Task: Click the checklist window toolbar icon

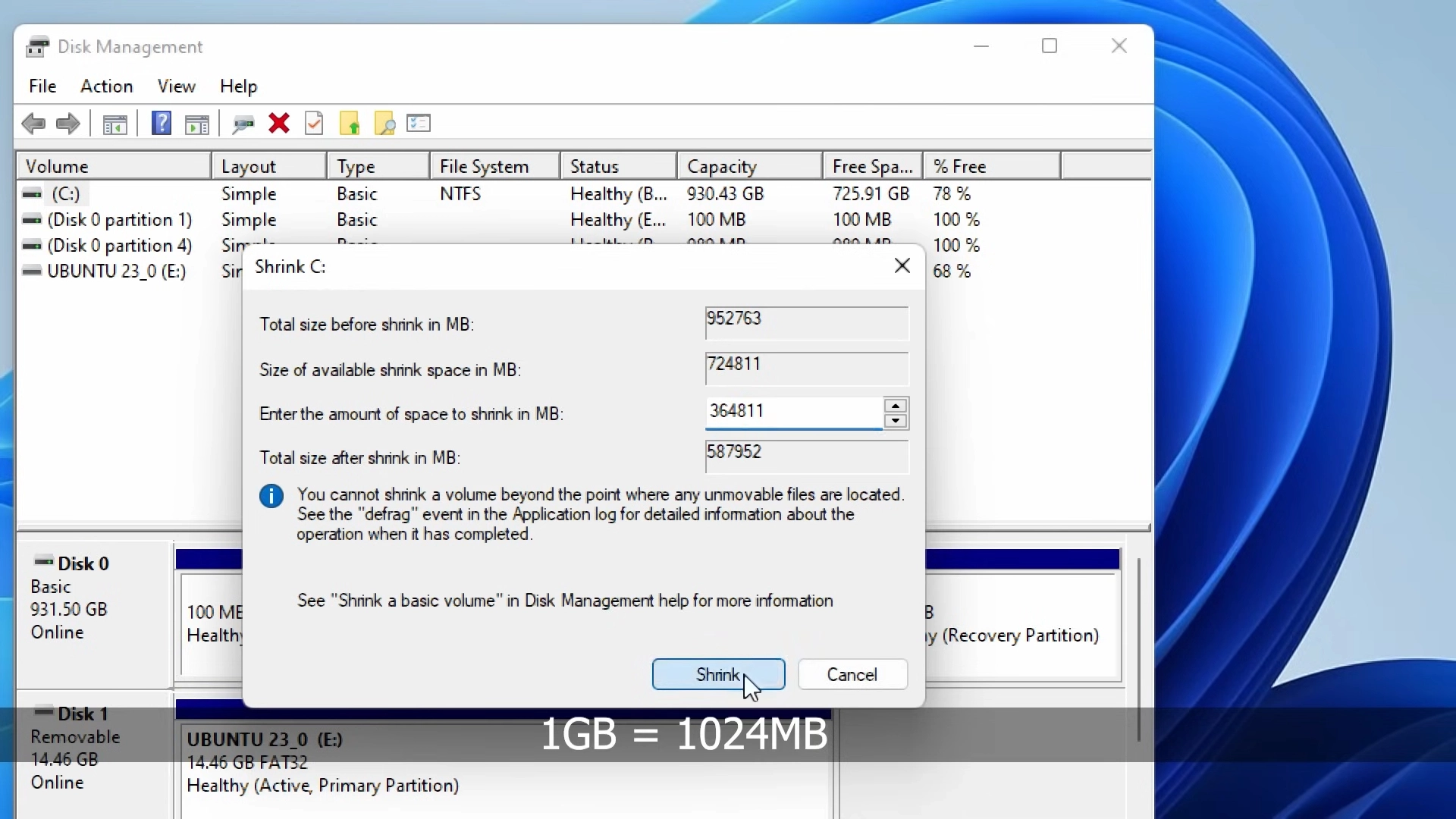Action: (419, 123)
